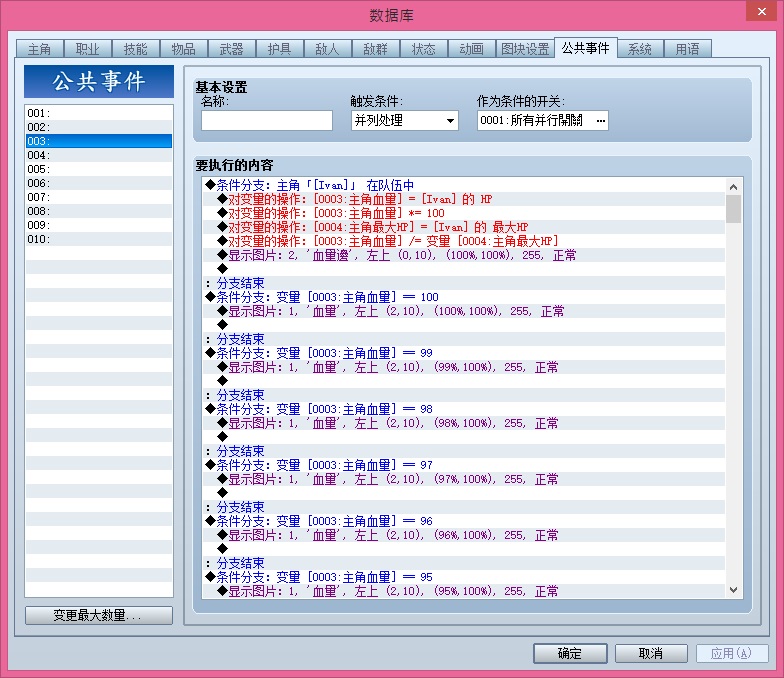Click the 确定 button
The width and height of the screenshot is (784, 678).
(x=570, y=653)
